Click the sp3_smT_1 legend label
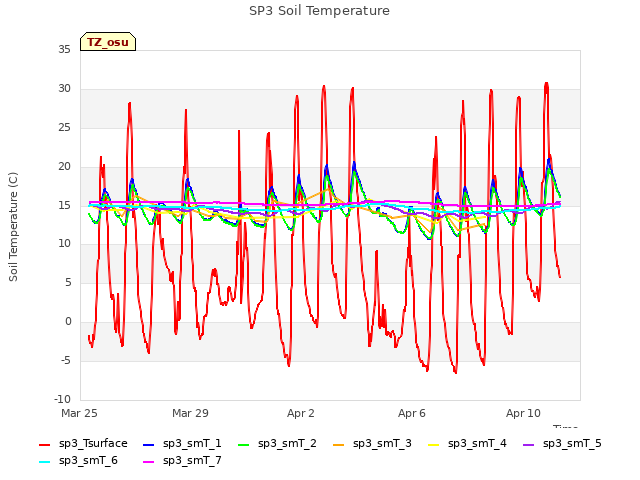The height and width of the screenshot is (480, 640). pos(192,444)
